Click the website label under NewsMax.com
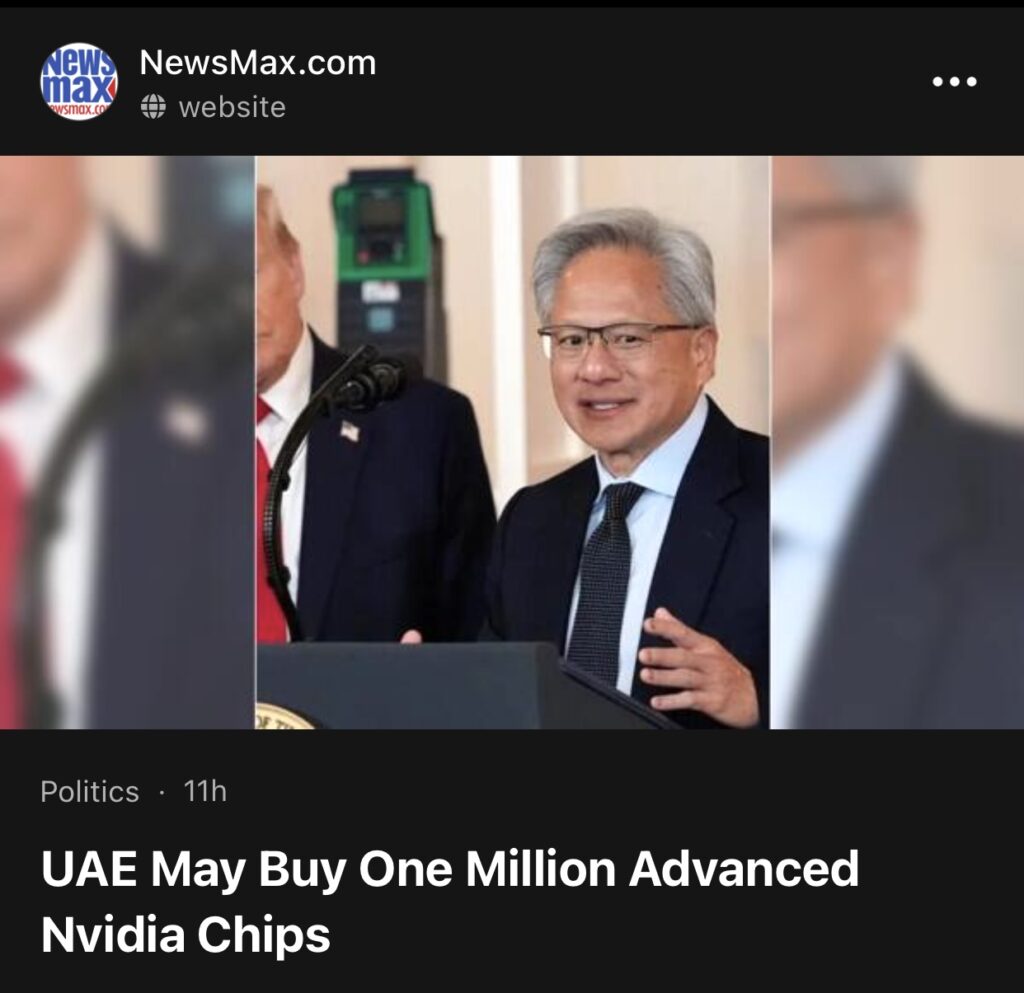The height and width of the screenshot is (993, 1024). click(232, 107)
